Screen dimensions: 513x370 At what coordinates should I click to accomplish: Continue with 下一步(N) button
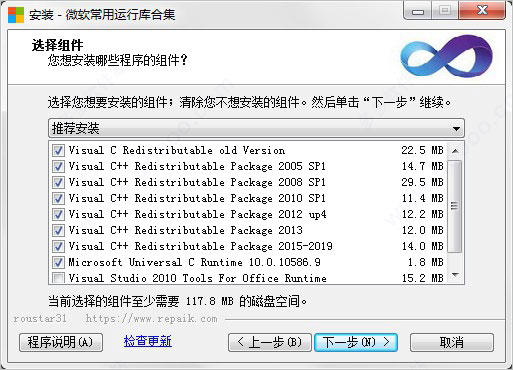[x=356, y=342]
